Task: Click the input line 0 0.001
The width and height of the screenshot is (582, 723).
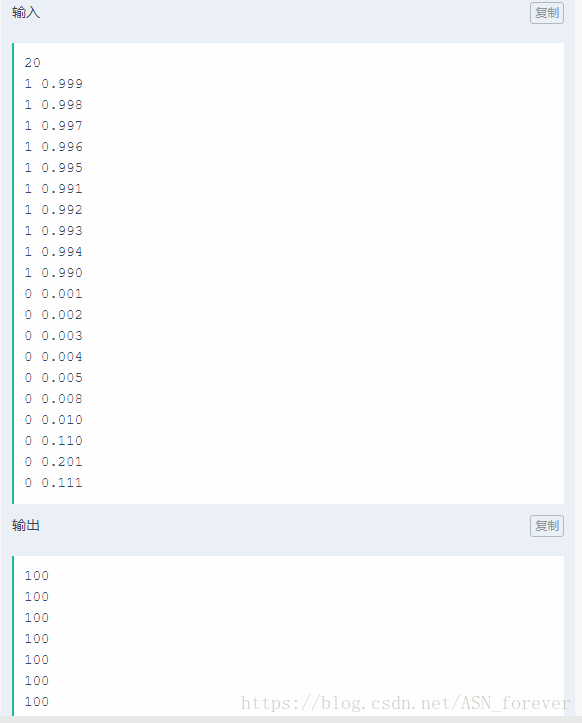Action: pyautogui.click(x=53, y=294)
